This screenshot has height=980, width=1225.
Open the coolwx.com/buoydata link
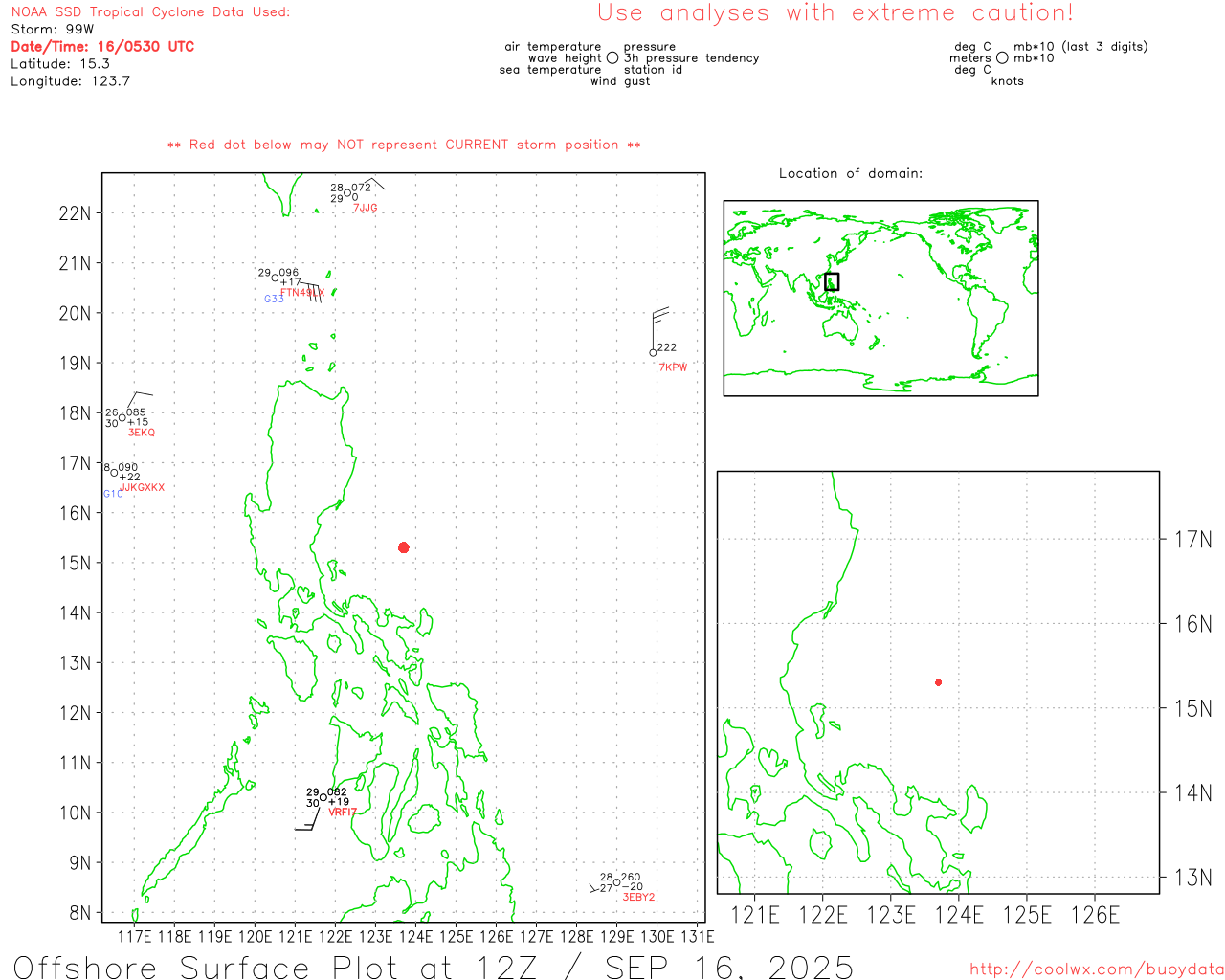pyautogui.click(x=1097, y=969)
